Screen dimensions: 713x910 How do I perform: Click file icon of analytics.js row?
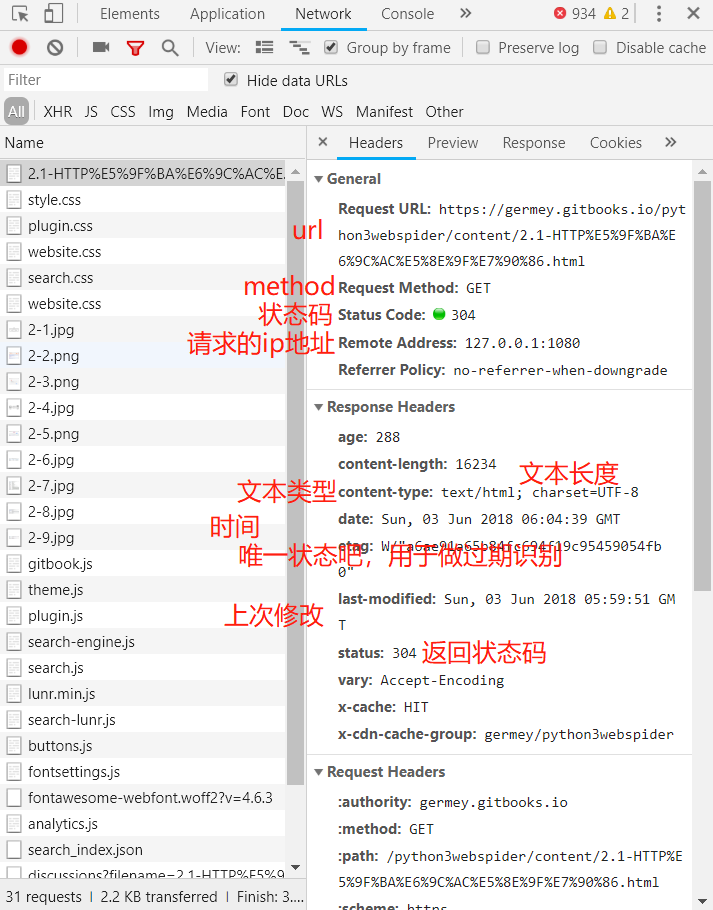coord(14,824)
